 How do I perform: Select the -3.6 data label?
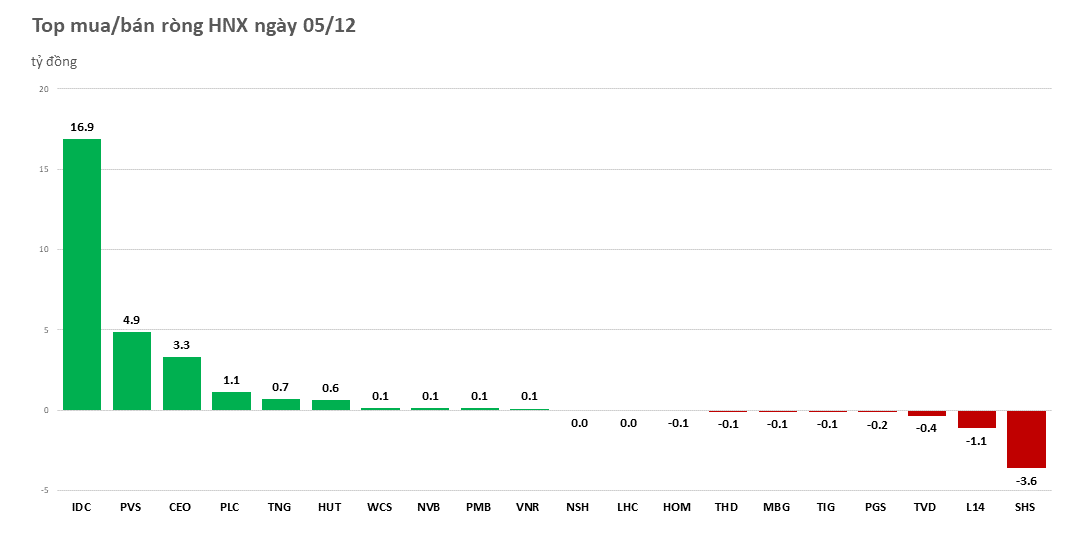coord(1026,481)
